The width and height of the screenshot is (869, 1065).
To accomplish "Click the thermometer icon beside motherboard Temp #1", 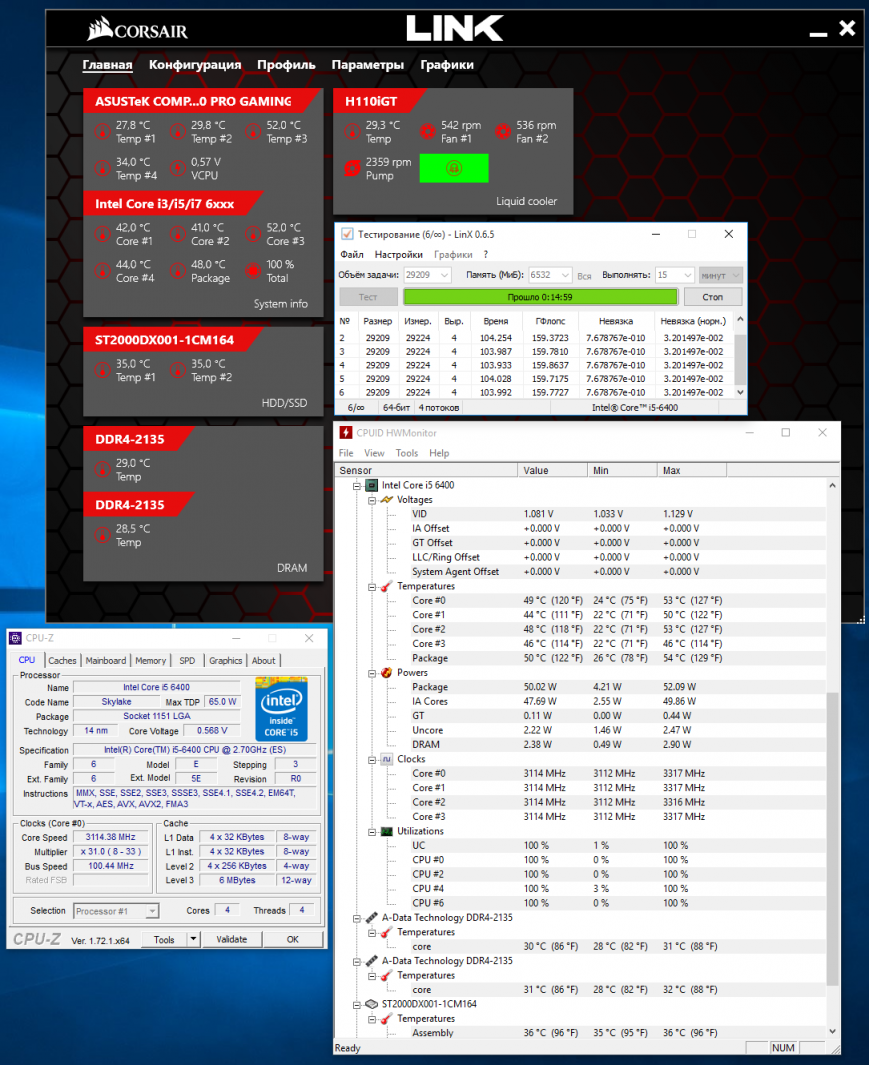I will (x=102, y=132).
